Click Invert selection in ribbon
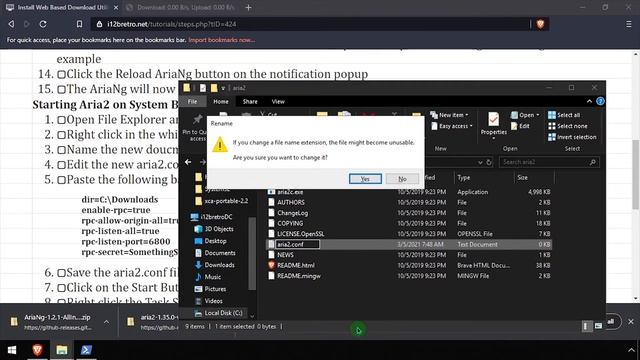This screenshot has width=640, height=360. [572, 137]
